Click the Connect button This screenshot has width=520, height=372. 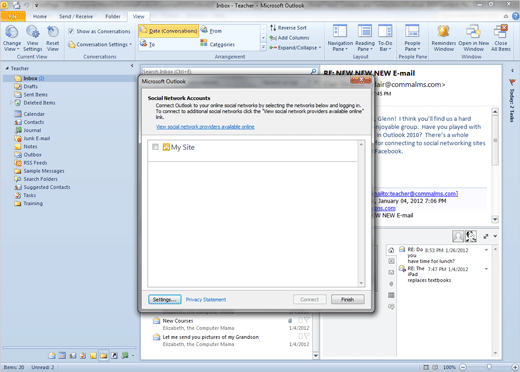point(309,299)
